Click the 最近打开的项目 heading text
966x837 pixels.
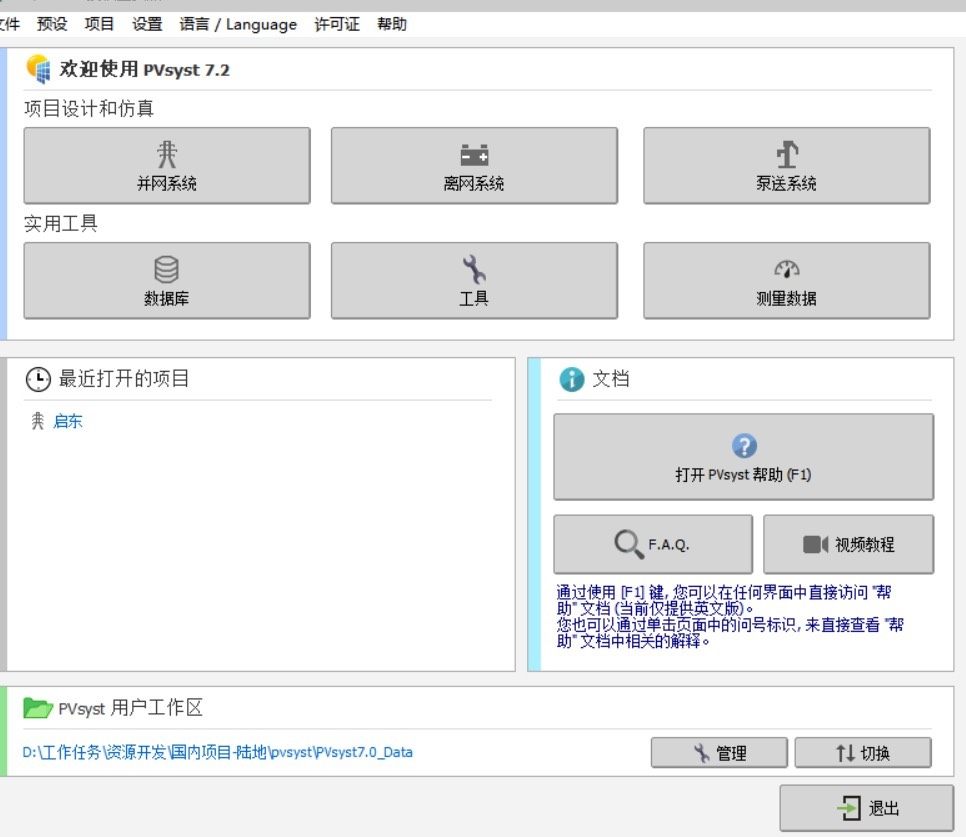coord(124,378)
